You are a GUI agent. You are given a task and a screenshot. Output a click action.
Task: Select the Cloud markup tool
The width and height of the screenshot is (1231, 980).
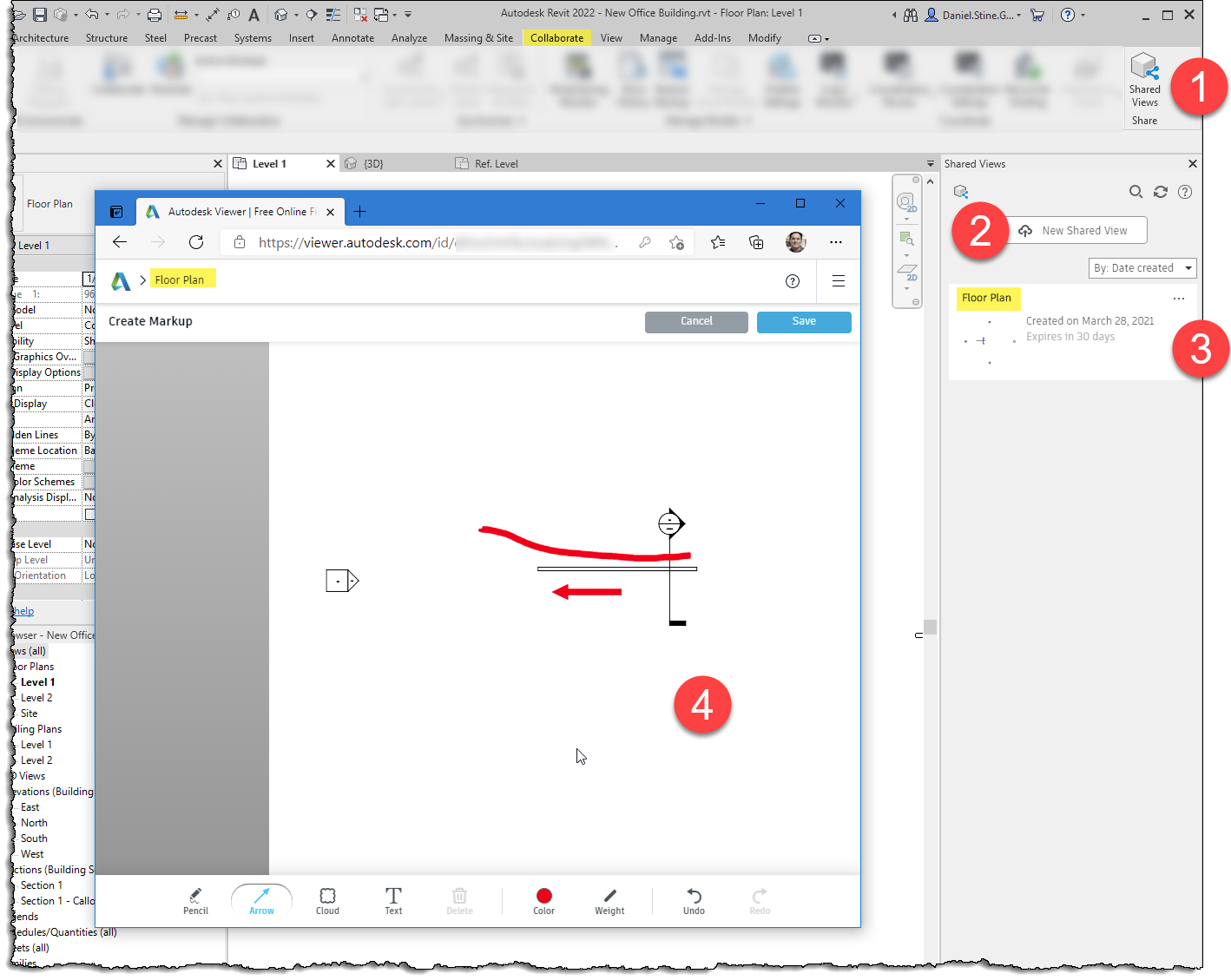(327, 901)
